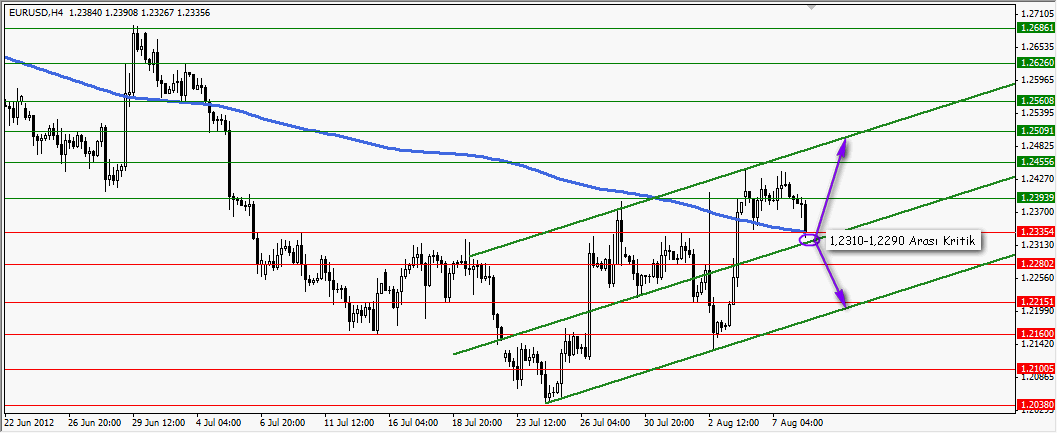Click the red 1.22151 price level label
Viewport: 1057px width, 433px height.
click(1037, 301)
